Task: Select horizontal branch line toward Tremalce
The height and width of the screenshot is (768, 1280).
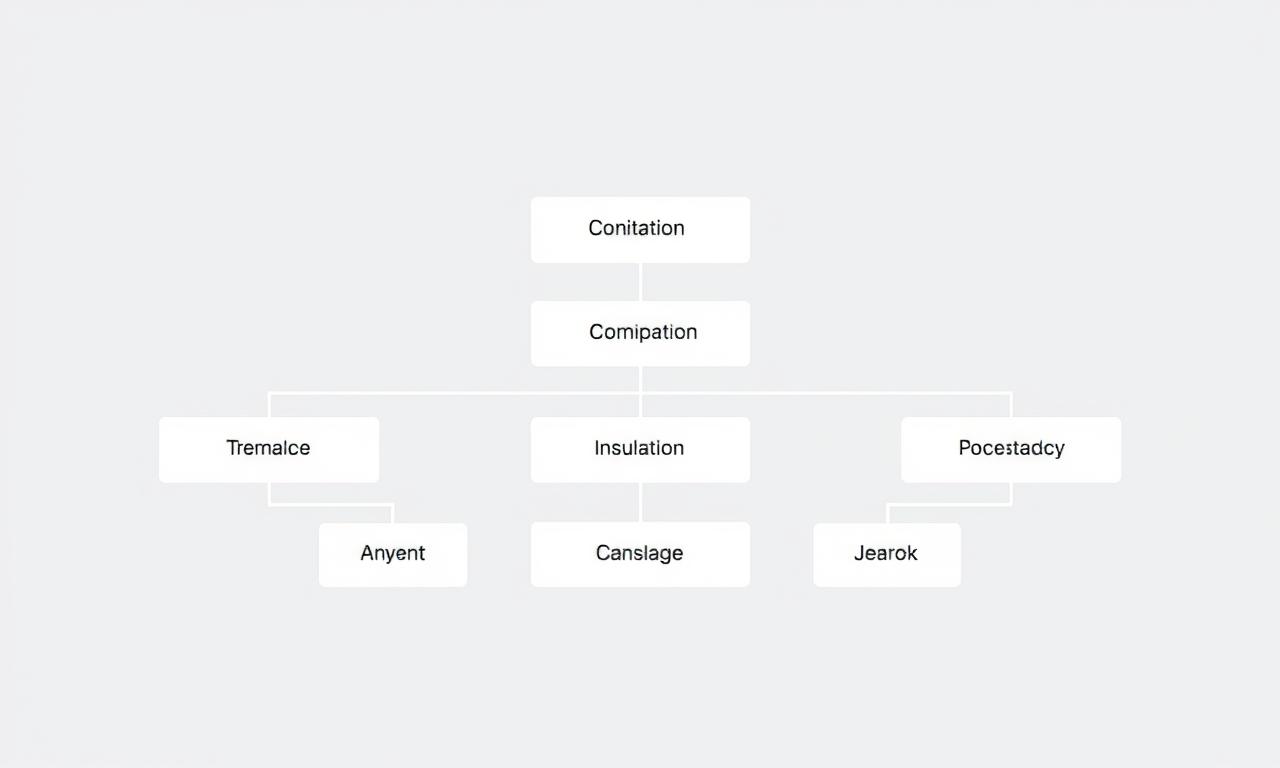Action: click(450, 393)
